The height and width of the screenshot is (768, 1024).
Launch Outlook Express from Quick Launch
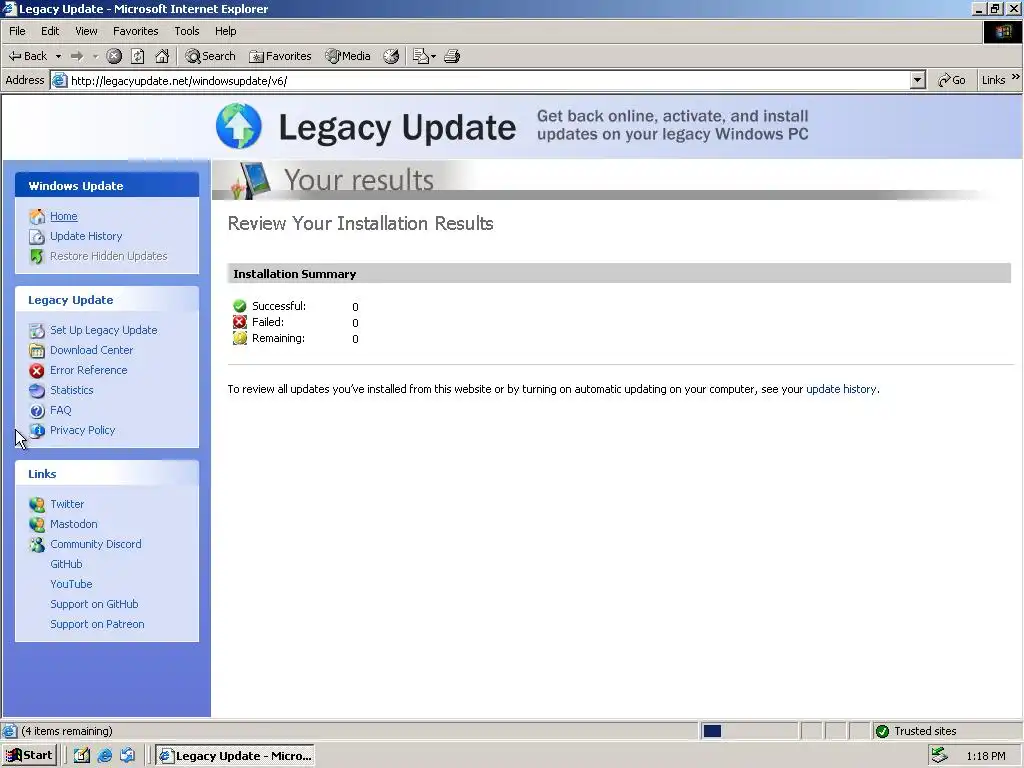pyautogui.click(x=127, y=756)
